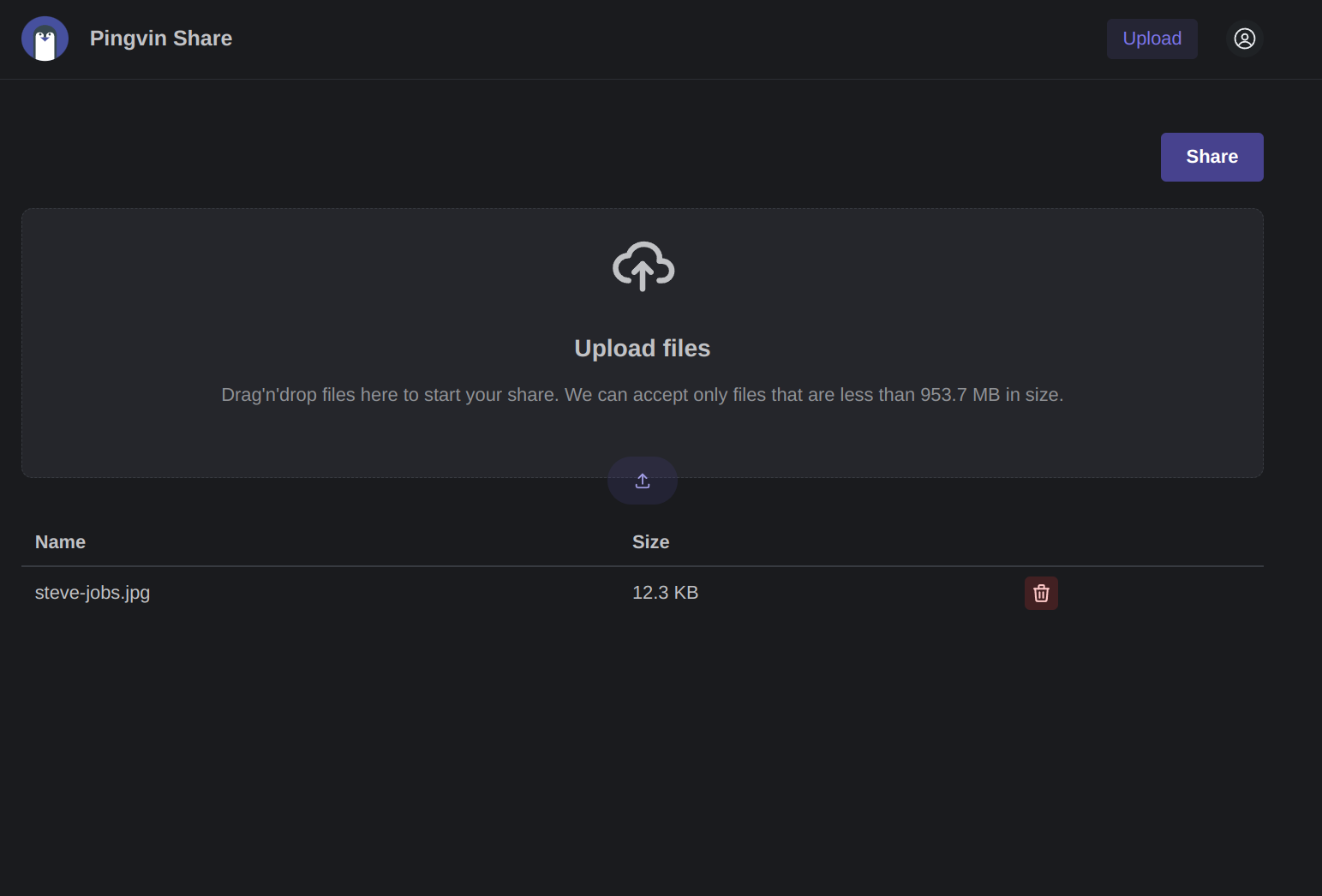Click the word "files" in dropzone heading
The width and height of the screenshot is (1322, 896).
click(686, 349)
